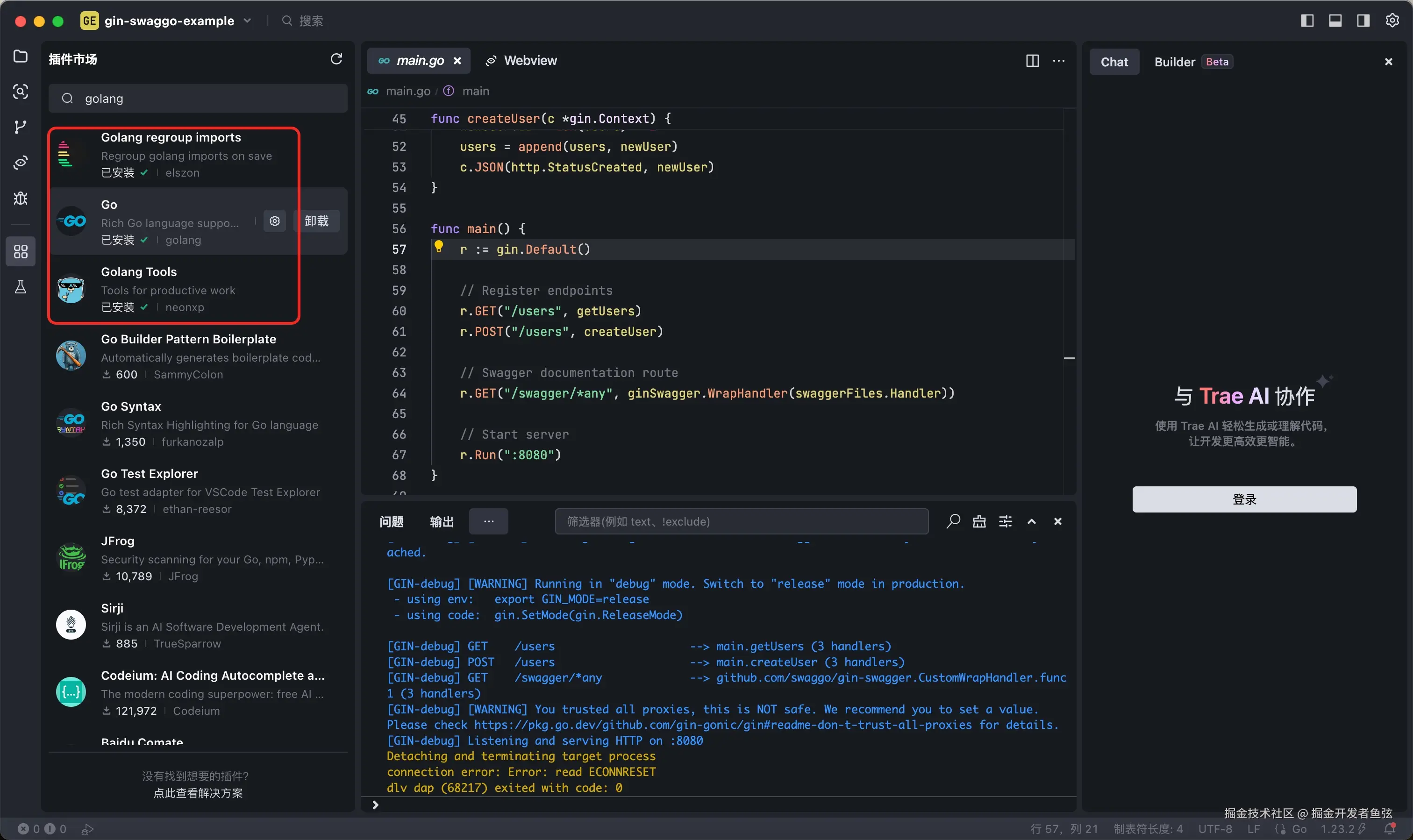Open the run and debug bug icon
The width and height of the screenshot is (1413, 840).
click(21, 198)
